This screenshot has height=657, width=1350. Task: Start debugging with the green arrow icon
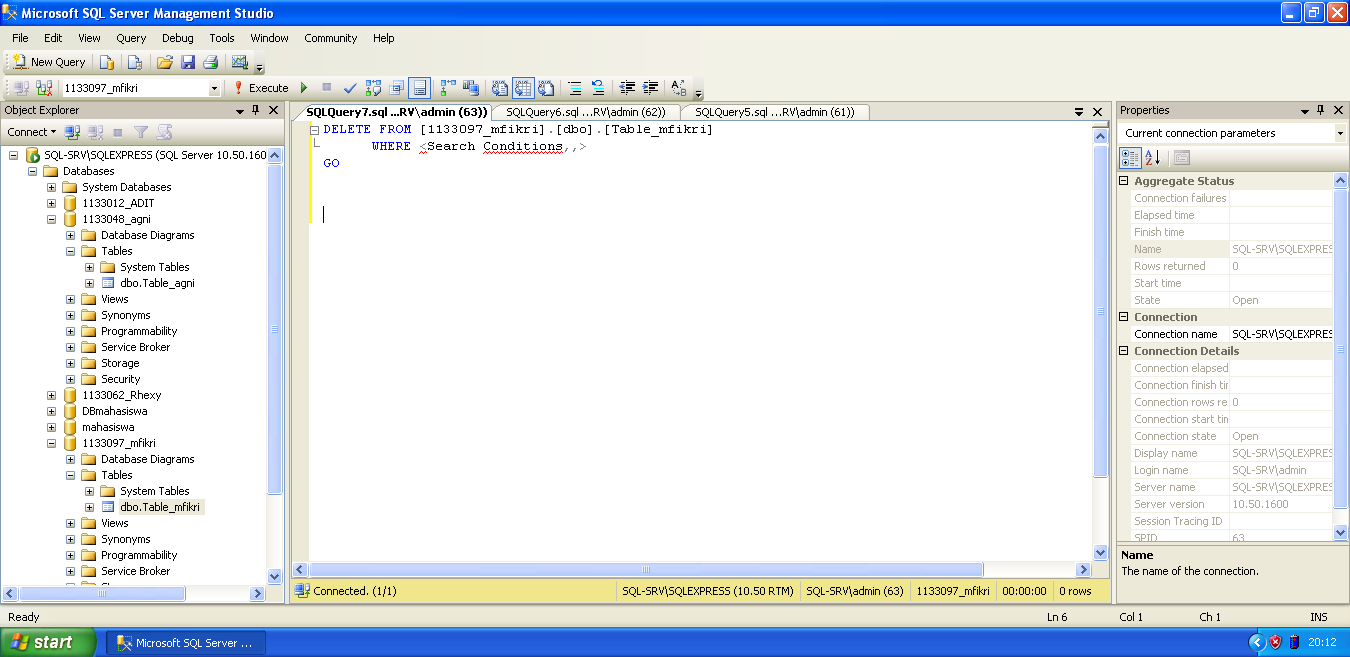304,88
